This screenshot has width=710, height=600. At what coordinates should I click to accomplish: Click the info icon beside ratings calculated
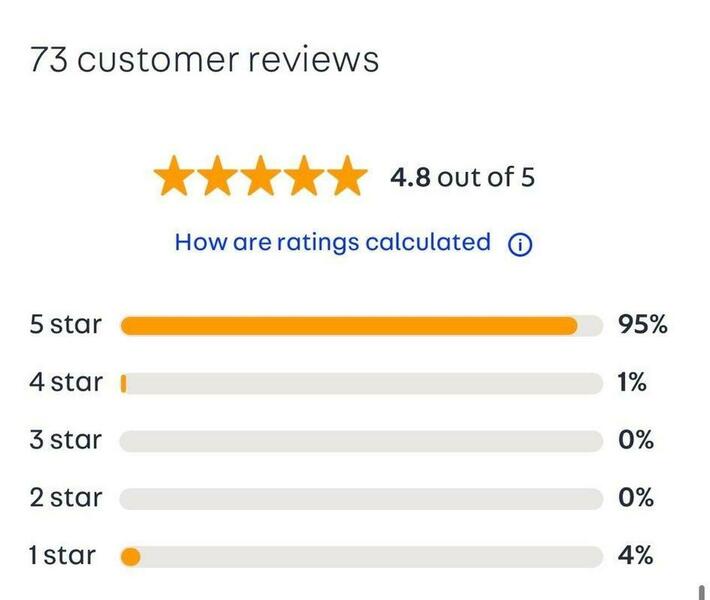pos(520,245)
